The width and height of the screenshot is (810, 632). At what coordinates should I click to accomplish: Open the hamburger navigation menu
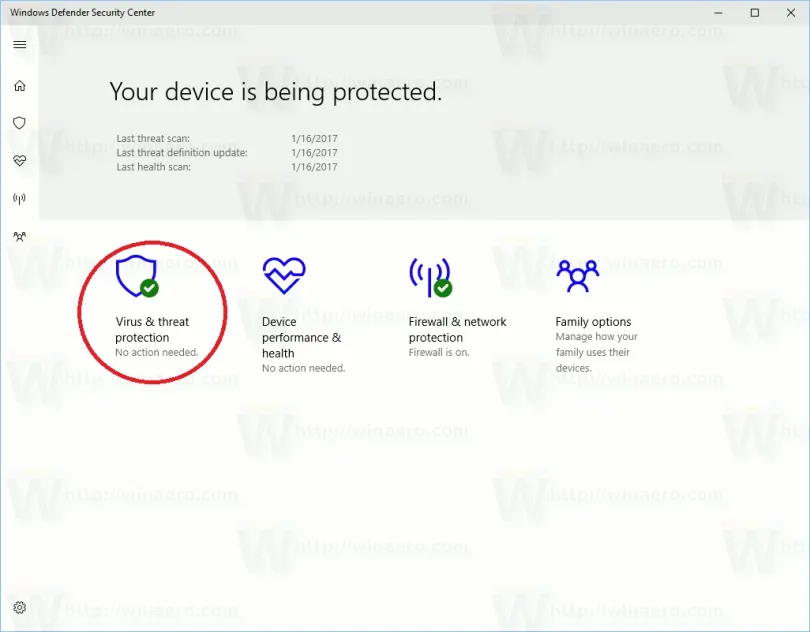click(x=20, y=44)
